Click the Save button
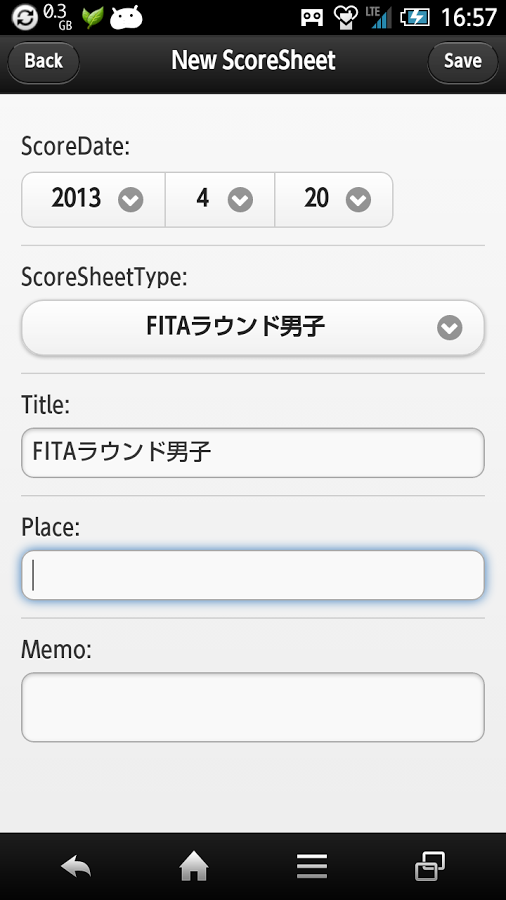Image resolution: width=506 pixels, height=900 pixels. tap(463, 61)
